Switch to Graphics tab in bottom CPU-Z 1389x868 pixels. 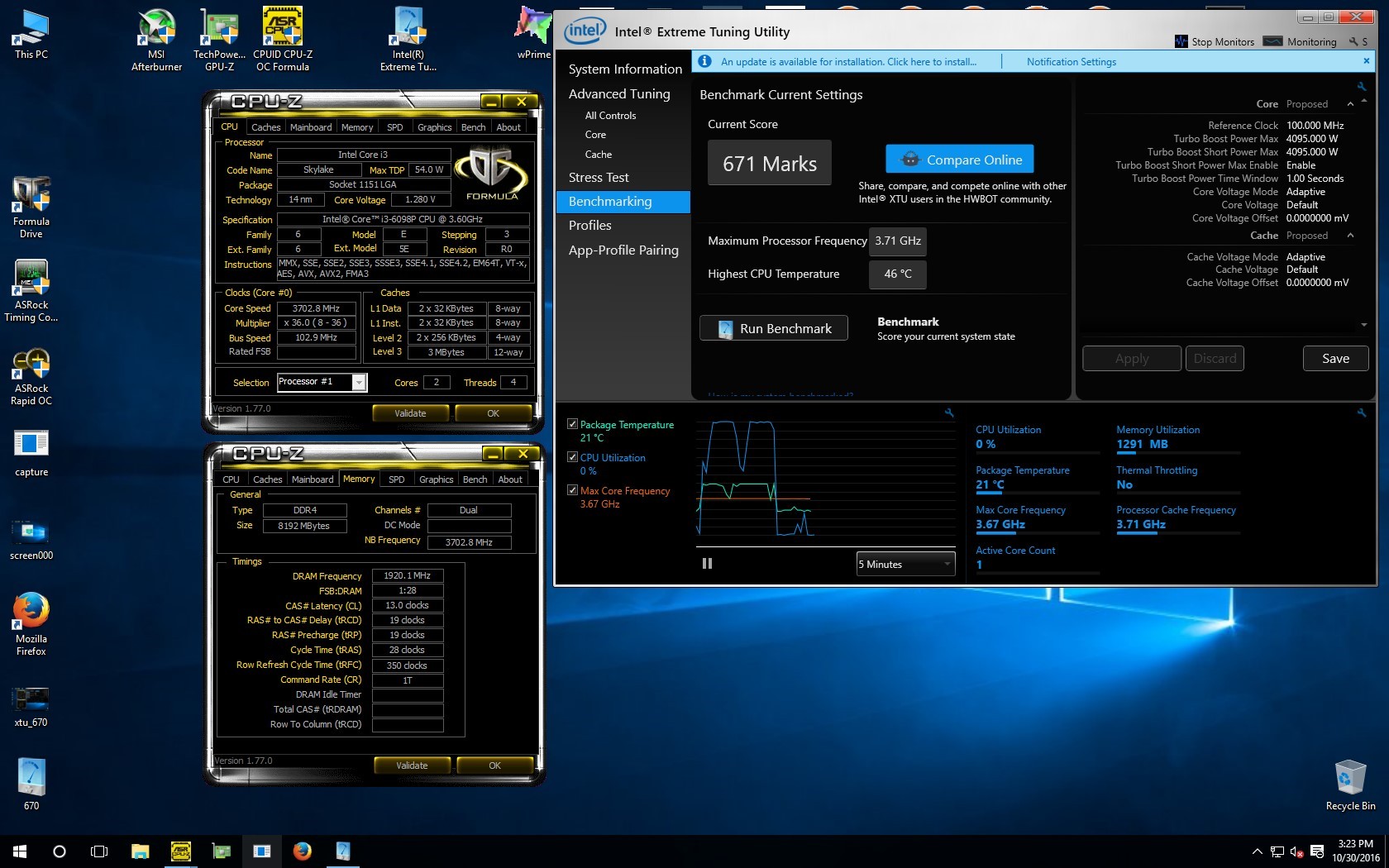point(436,479)
